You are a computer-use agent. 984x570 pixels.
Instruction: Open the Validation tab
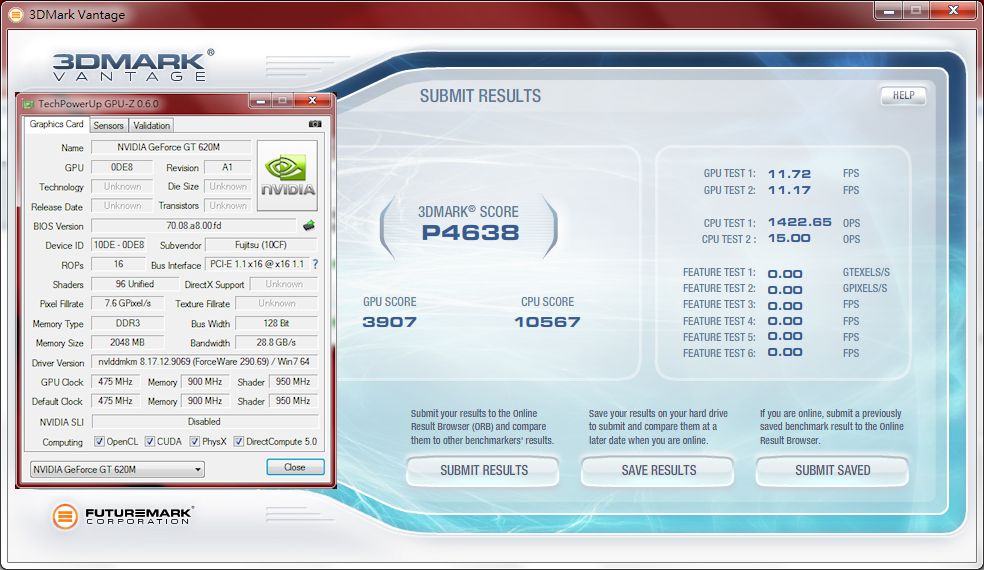(151, 125)
